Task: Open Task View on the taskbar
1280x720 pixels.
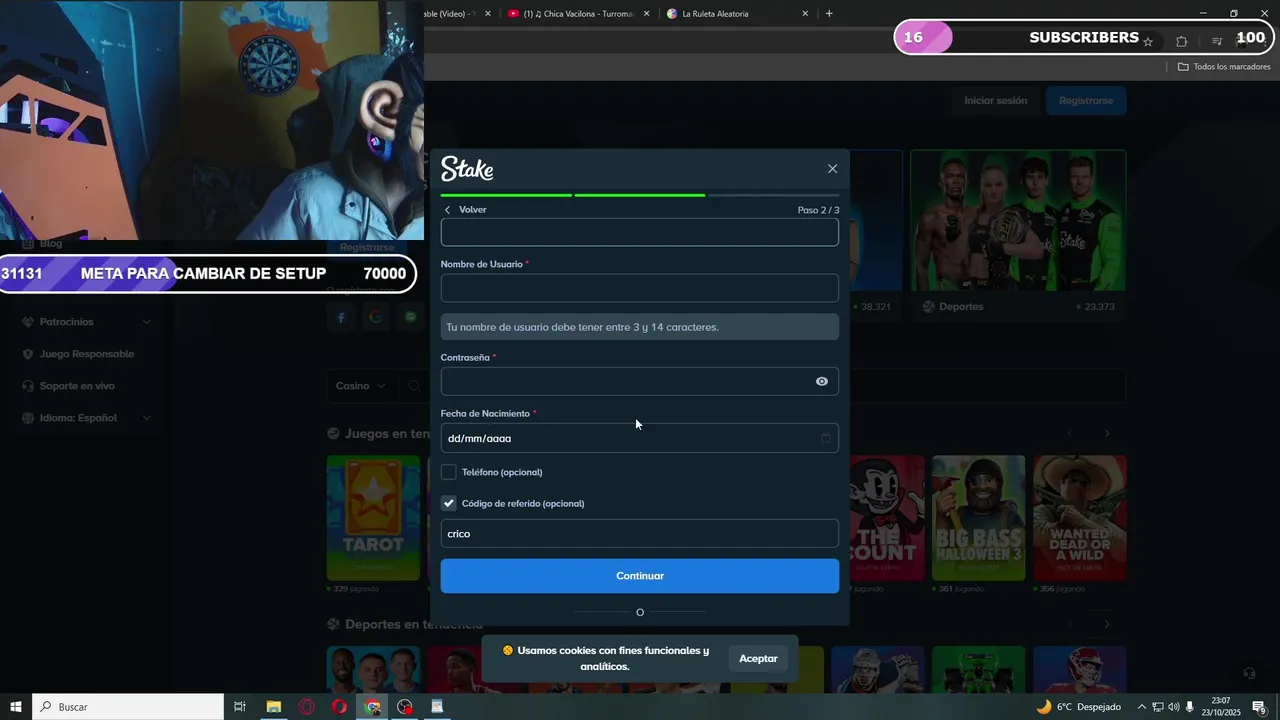Action: [x=240, y=707]
